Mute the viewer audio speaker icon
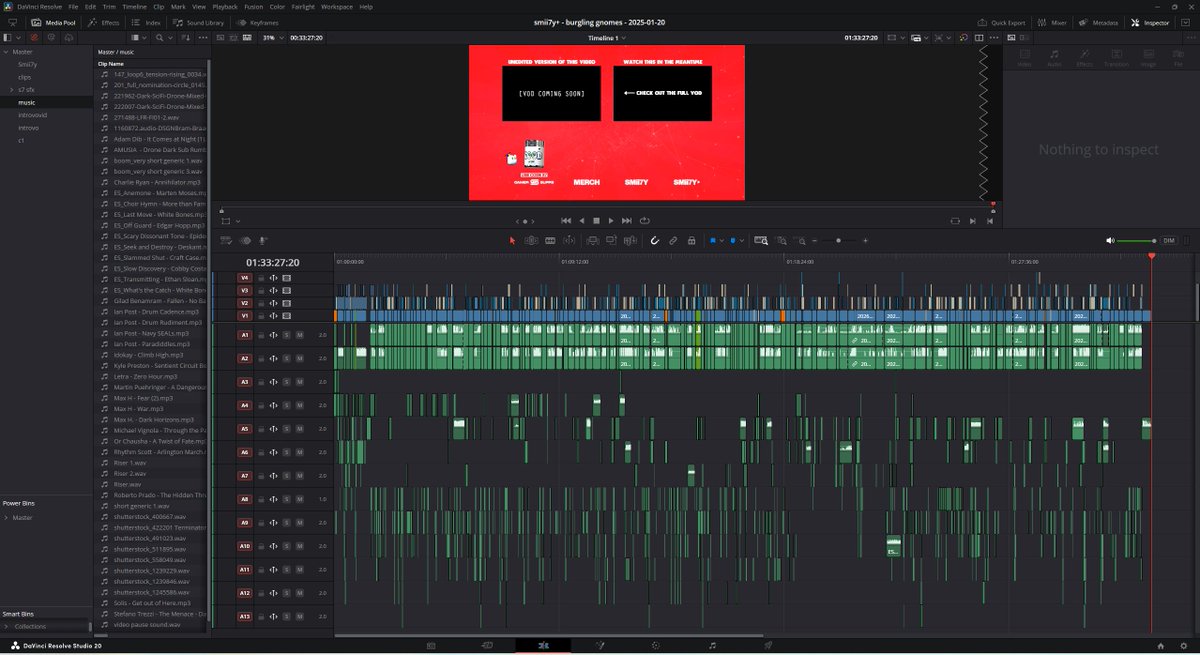1200x655 pixels. coord(1111,241)
